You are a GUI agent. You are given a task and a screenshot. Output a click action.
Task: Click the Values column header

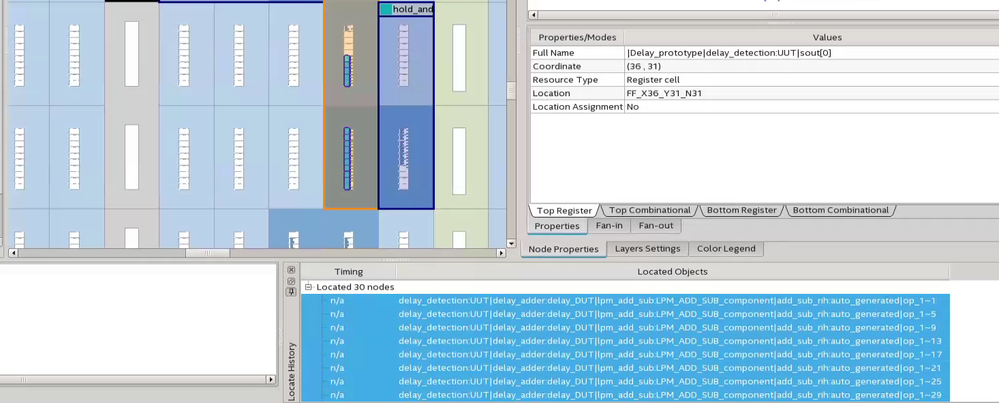[827, 38]
